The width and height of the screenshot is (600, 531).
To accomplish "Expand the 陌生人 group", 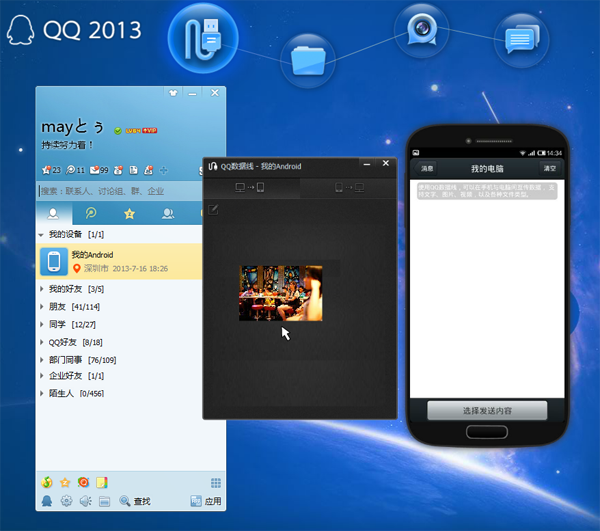I will pyautogui.click(x=41, y=393).
